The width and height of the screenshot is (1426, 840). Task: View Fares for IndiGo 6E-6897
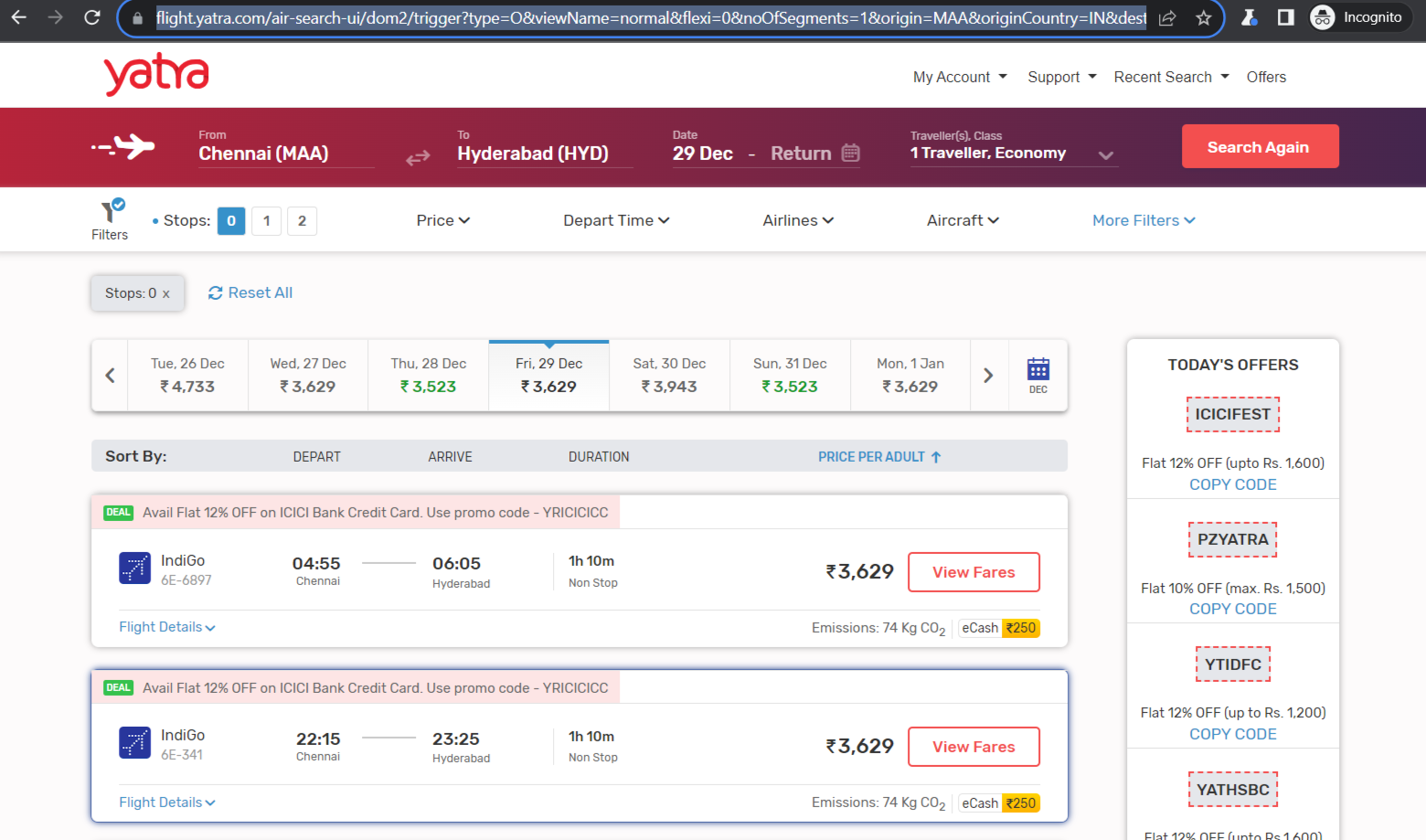click(974, 572)
